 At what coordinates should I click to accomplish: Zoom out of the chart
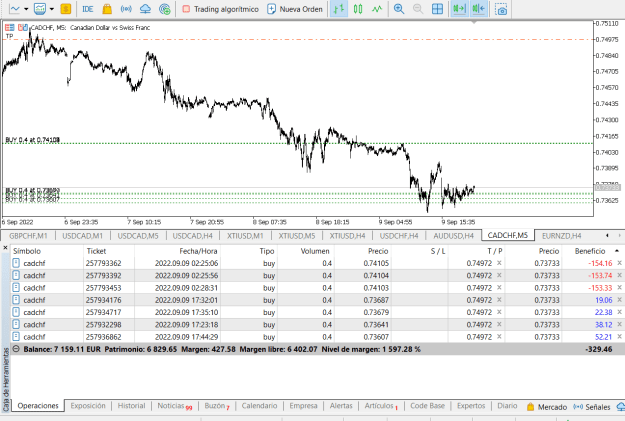418,9
